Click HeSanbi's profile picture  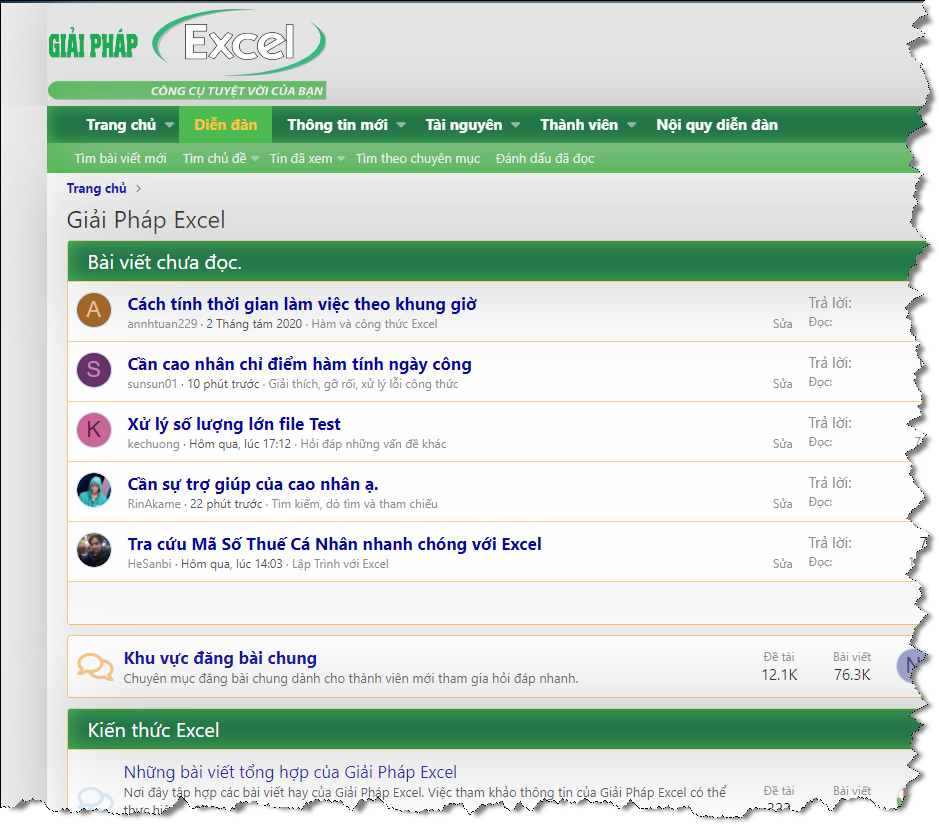(94, 551)
